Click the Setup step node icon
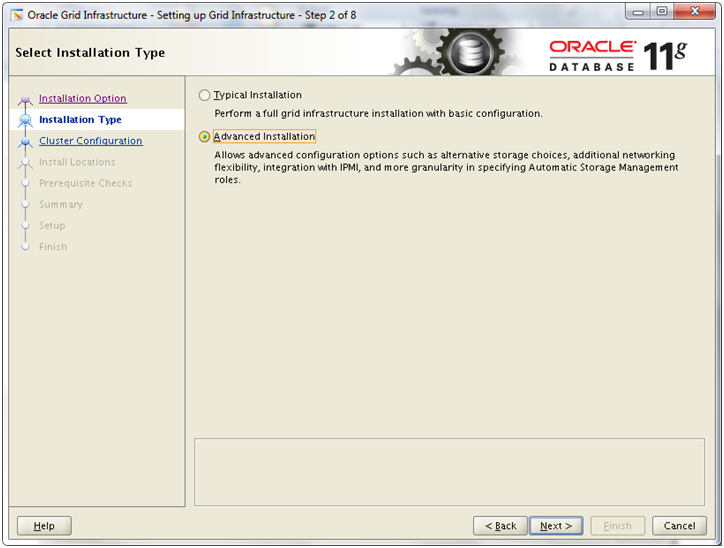The height and width of the screenshot is (548, 724). pos(25,226)
